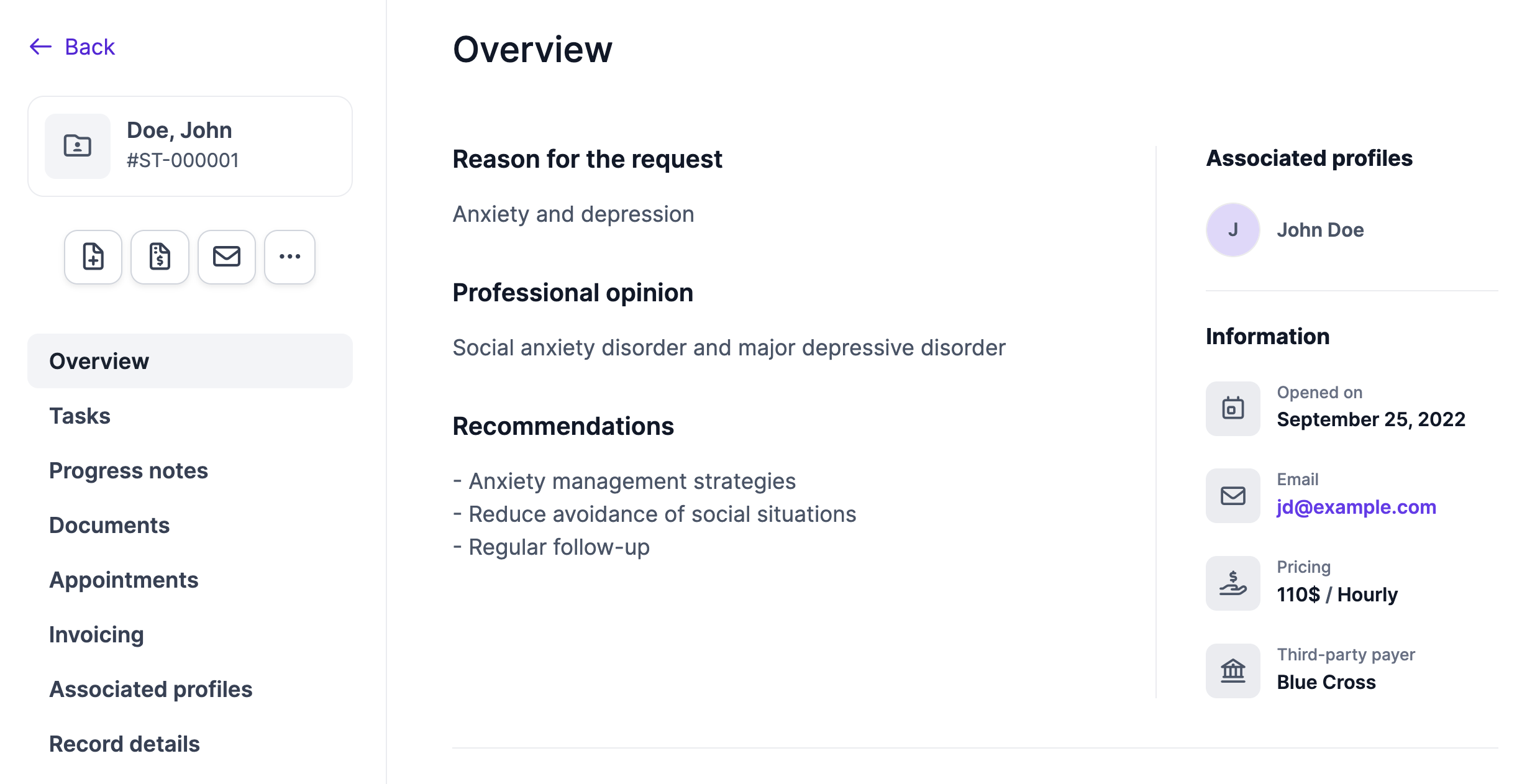Image resolution: width=1522 pixels, height=784 pixels.
Task: Open the Documents section
Action: 109,525
